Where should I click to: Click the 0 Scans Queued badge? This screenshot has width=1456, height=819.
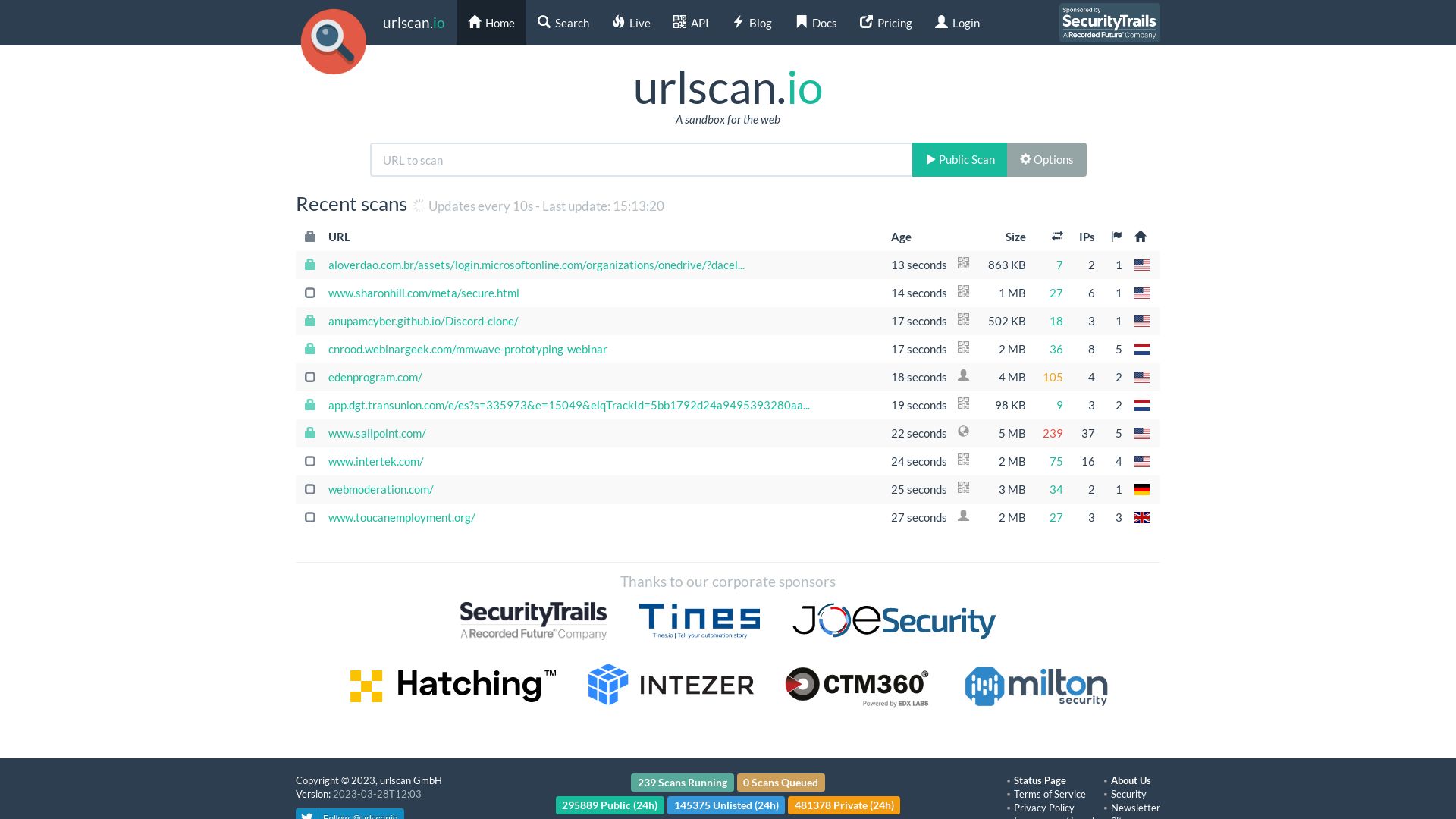[x=780, y=783]
